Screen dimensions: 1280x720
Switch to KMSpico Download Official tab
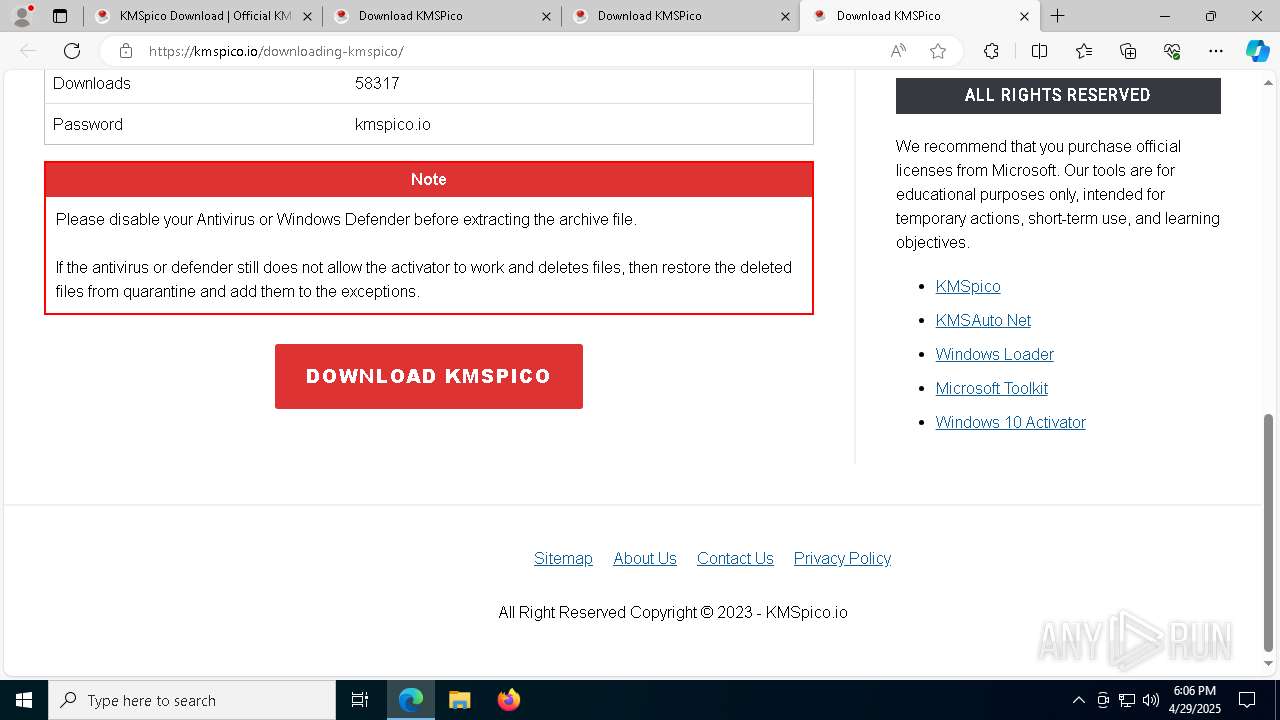tap(203, 16)
